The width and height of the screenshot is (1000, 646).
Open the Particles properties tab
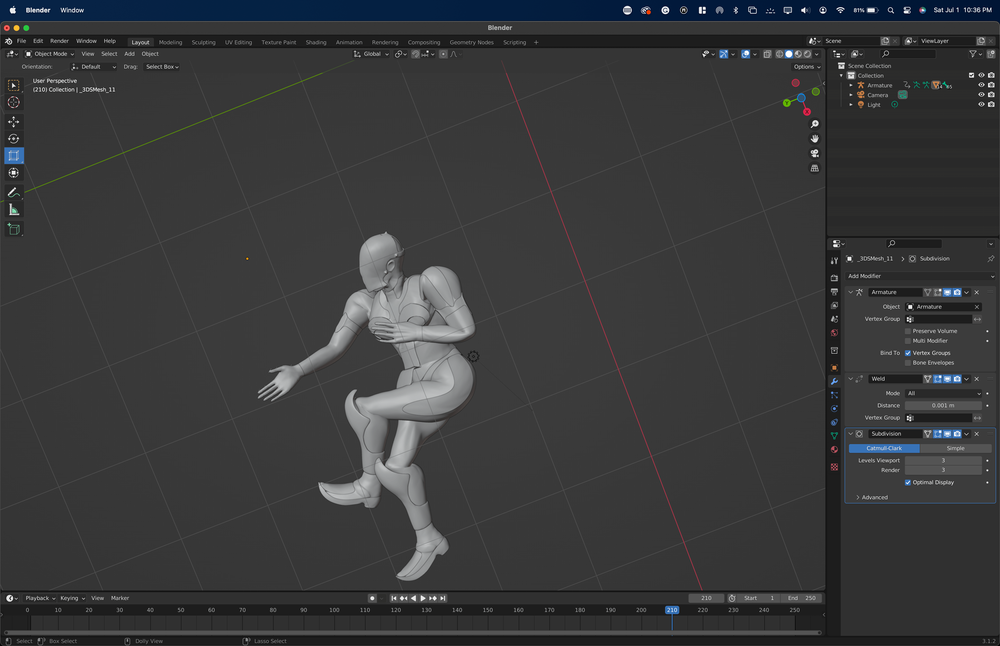coord(834,395)
